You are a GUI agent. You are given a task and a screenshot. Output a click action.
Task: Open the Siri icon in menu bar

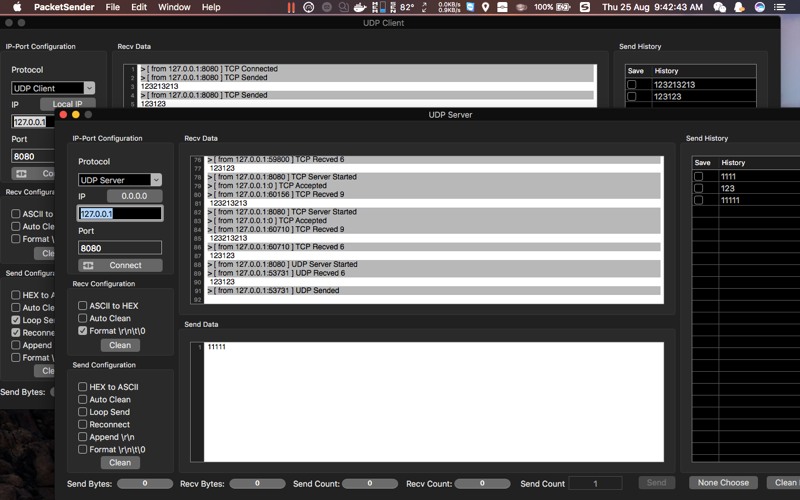click(x=760, y=7)
